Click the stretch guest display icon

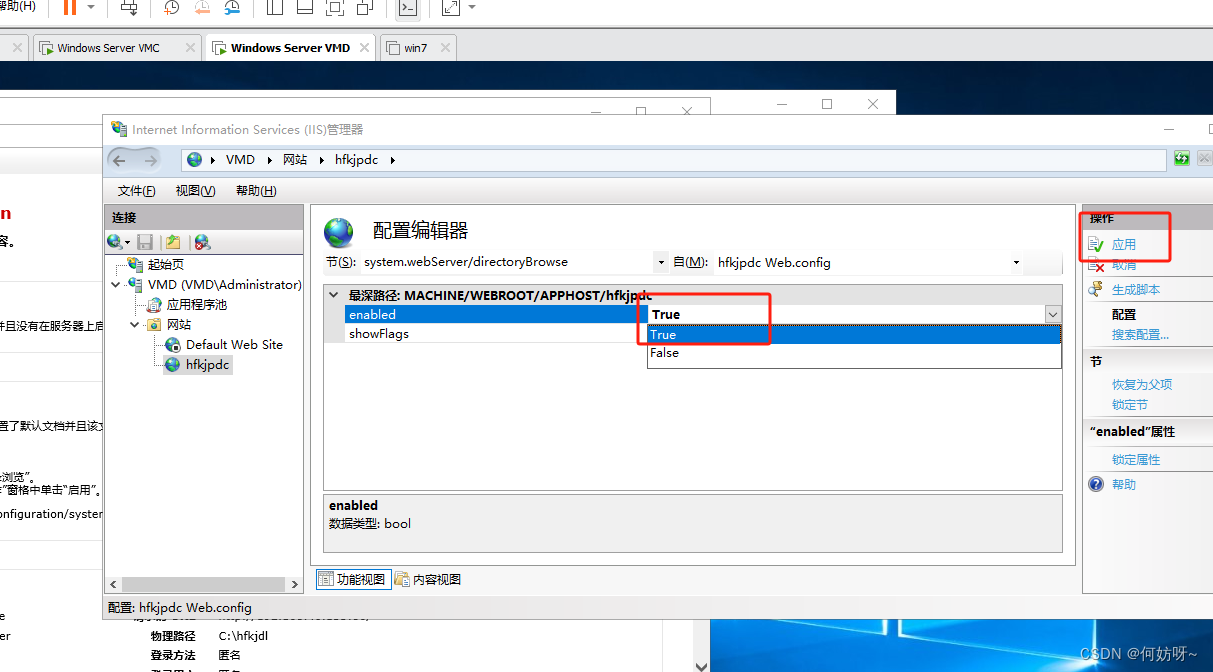pos(451,7)
